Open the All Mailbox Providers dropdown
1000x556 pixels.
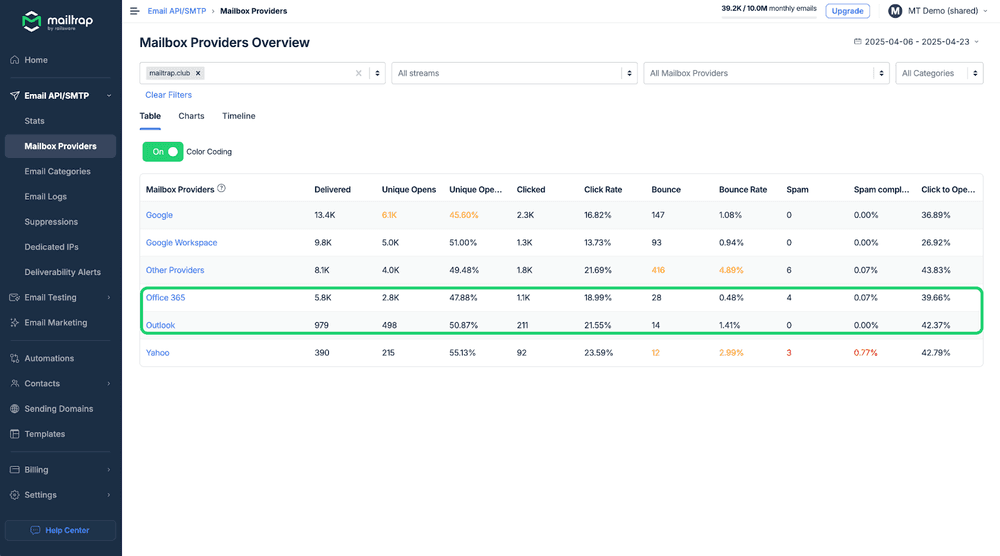pos(766,73)
